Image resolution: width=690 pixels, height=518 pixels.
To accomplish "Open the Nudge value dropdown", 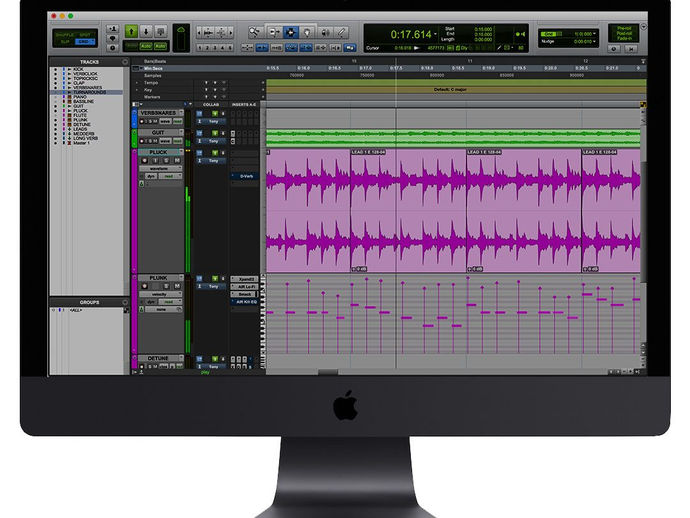I will coord(594,41).
